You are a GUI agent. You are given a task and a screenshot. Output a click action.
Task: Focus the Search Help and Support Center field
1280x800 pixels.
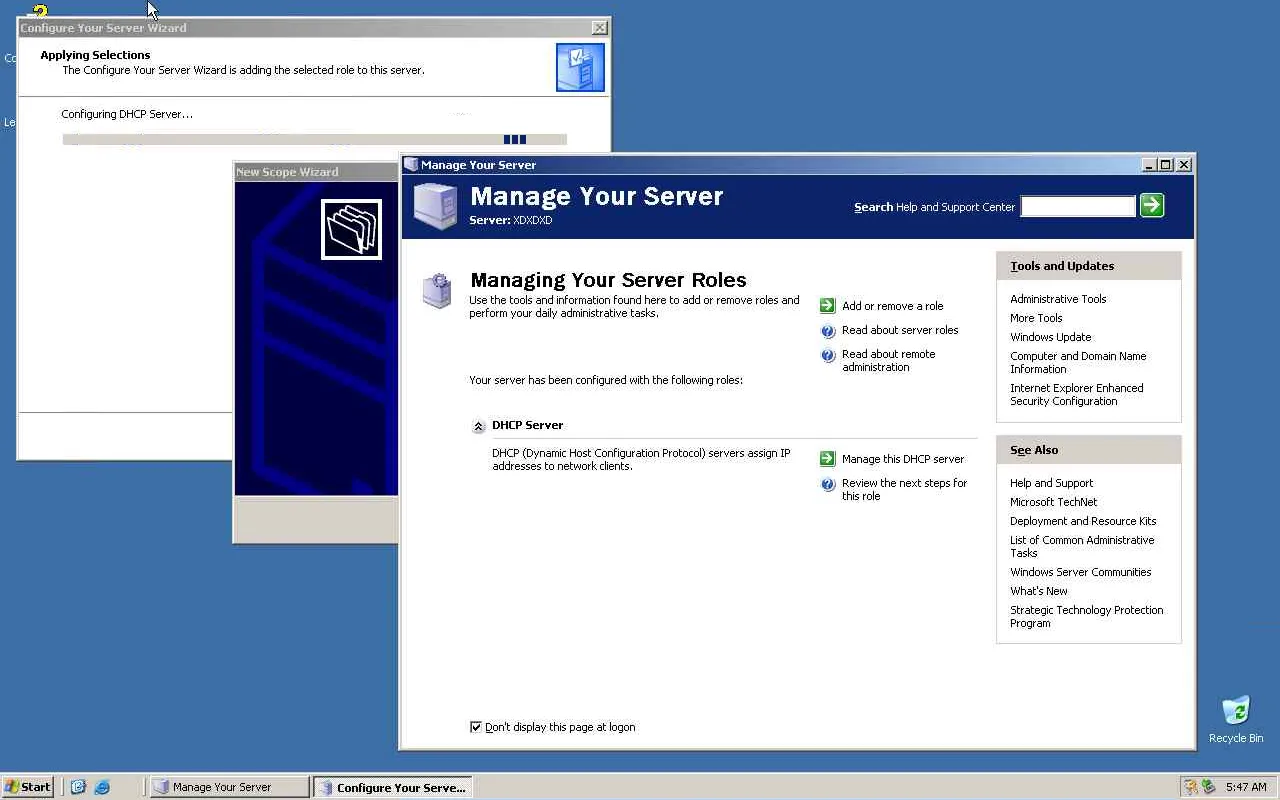[x=1077, y=206]
